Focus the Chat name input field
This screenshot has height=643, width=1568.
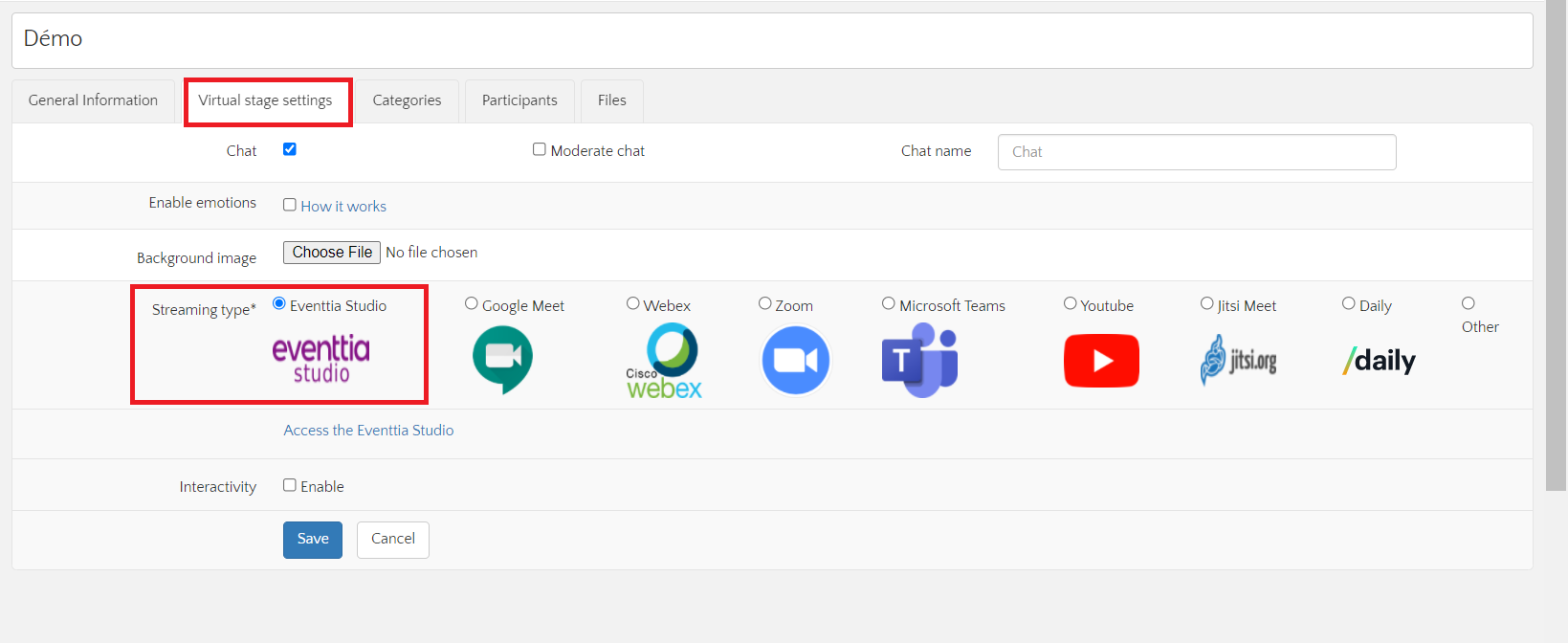click(1196, 152)
